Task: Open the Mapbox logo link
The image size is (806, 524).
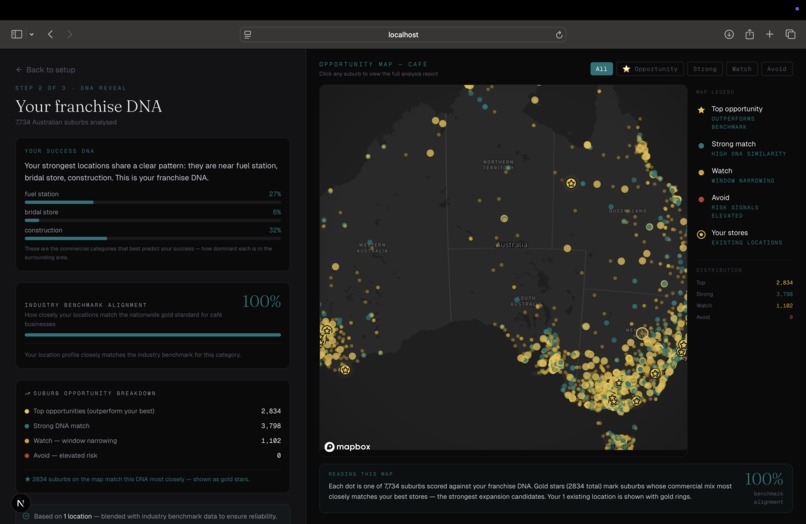Action: click(347, 447)
